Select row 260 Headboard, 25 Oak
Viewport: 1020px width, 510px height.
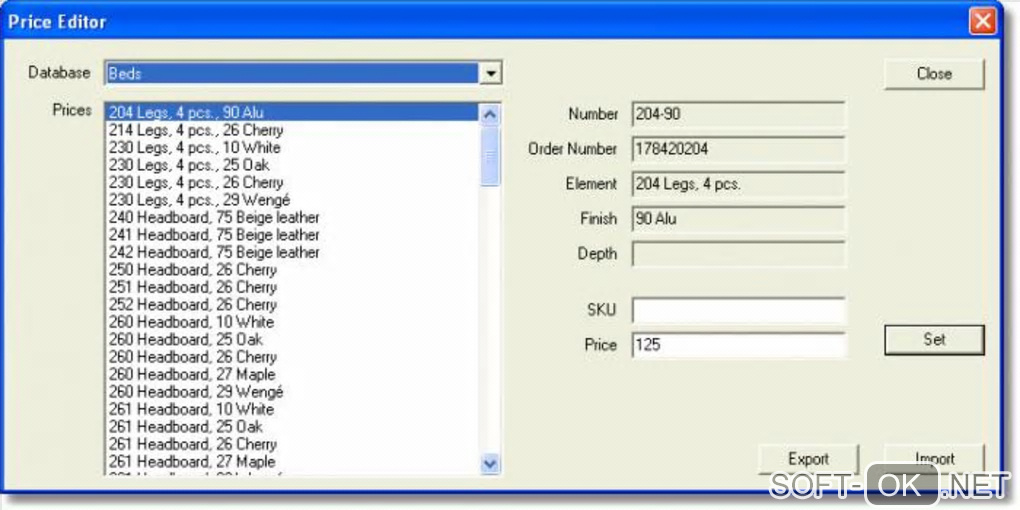pyautogui.click(x=293, y=340)
